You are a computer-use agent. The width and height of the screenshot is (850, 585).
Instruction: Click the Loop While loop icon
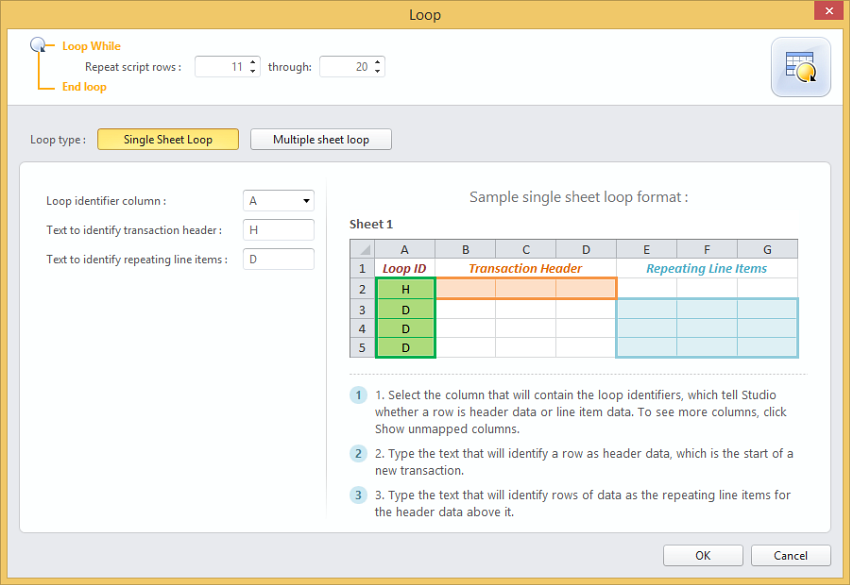[39, 45]
